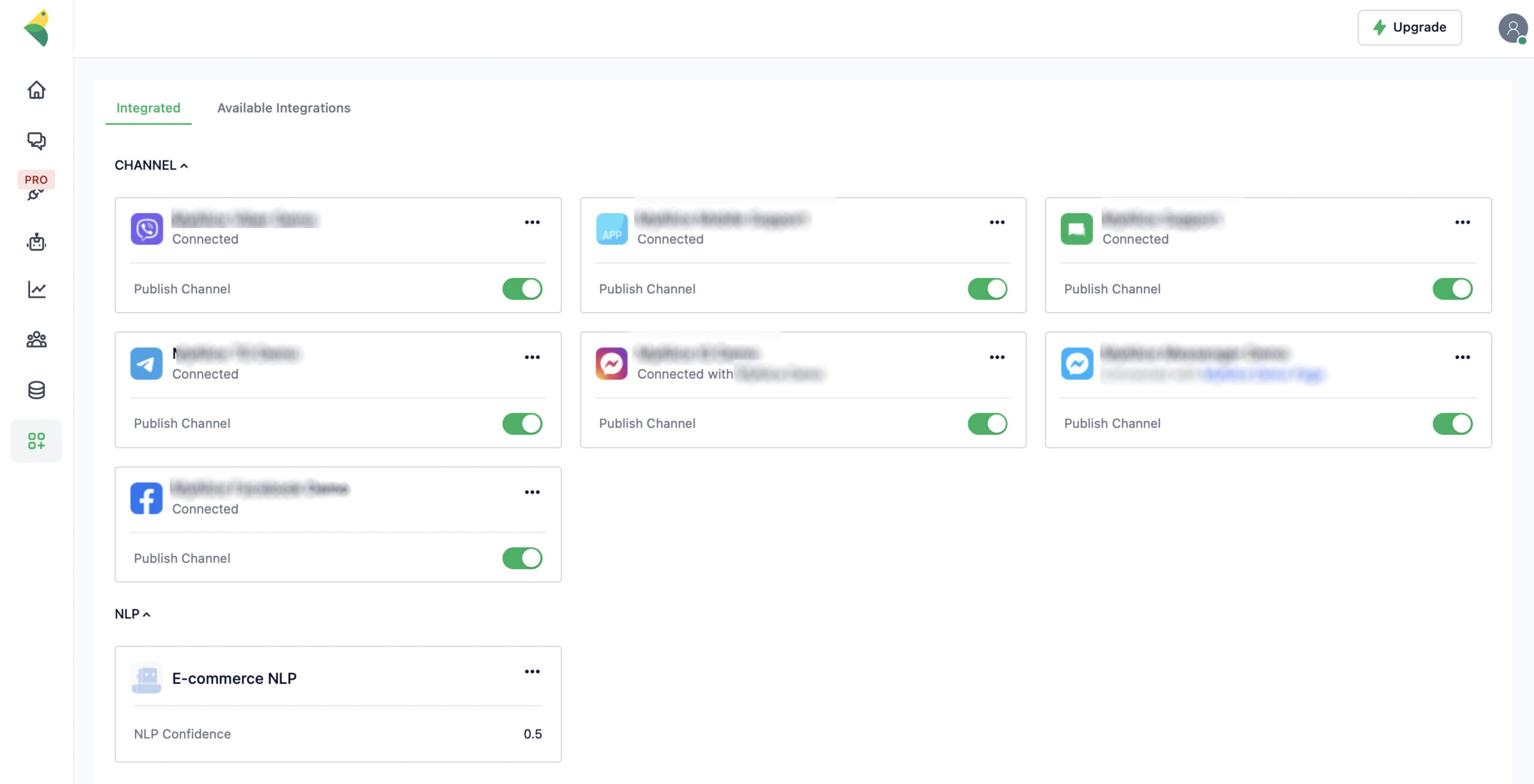Click the integrations grid-plus icon
Screen dimensions: 1534x784
click(x=37, y=441)
